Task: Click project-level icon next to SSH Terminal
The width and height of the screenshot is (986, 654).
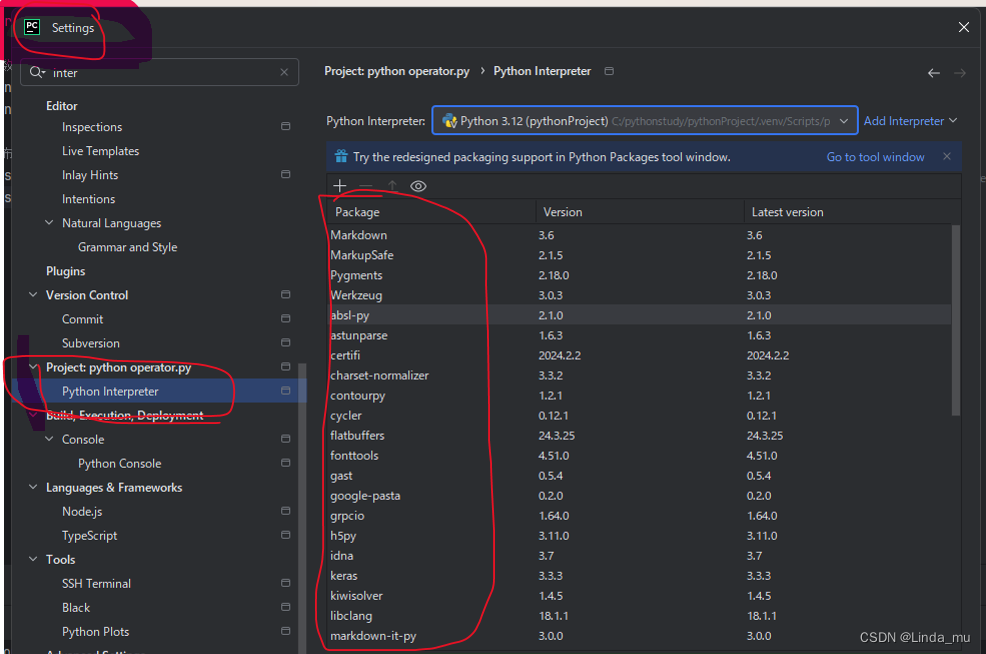Action: [285, 583]
